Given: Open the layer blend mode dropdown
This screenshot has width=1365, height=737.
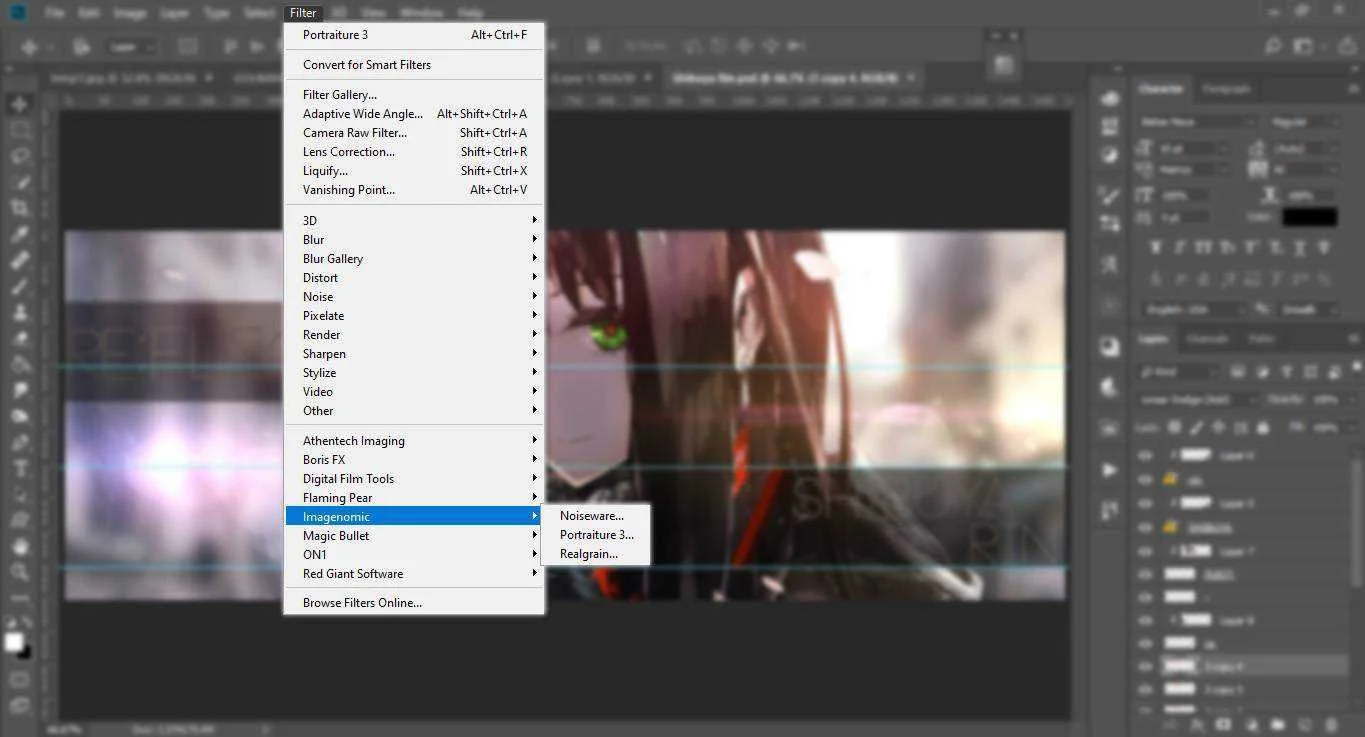Looking at the screenshot, I should pos(1198,399).
